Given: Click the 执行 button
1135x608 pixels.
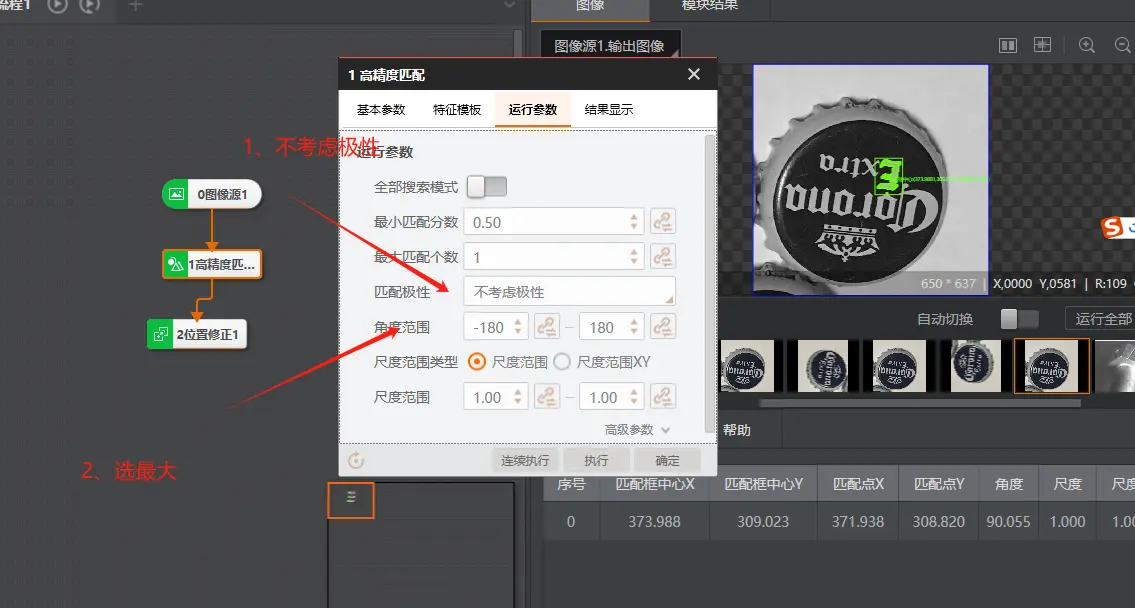Looking at the screenshot, I should click(596, 460).
